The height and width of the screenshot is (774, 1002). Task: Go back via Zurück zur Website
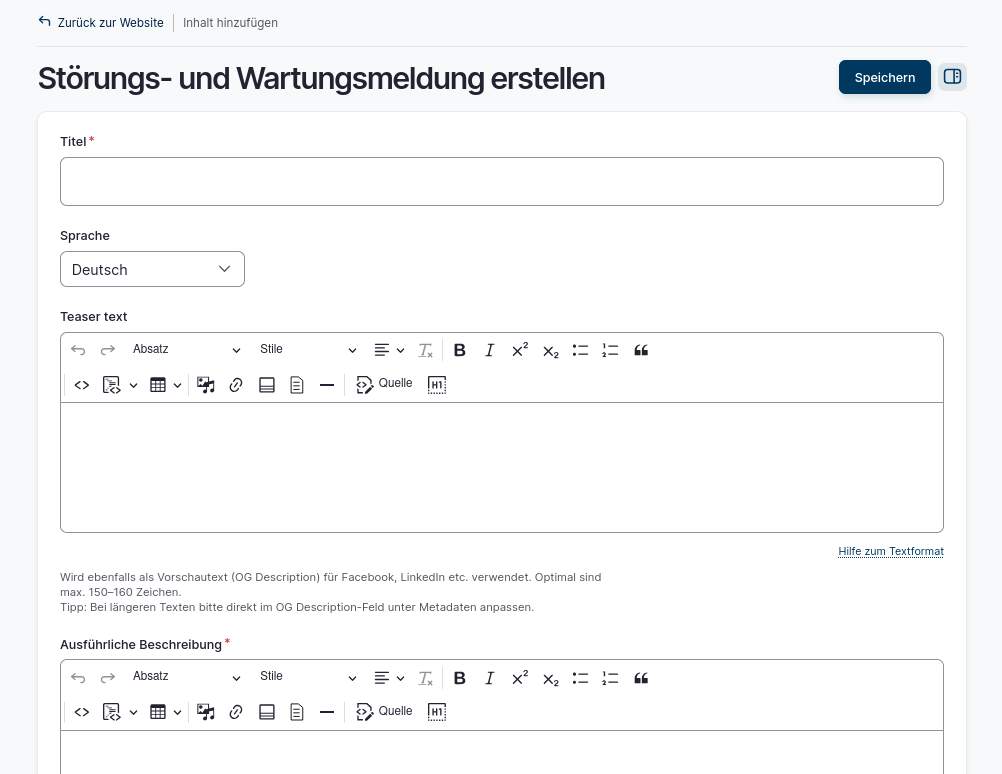101,22
